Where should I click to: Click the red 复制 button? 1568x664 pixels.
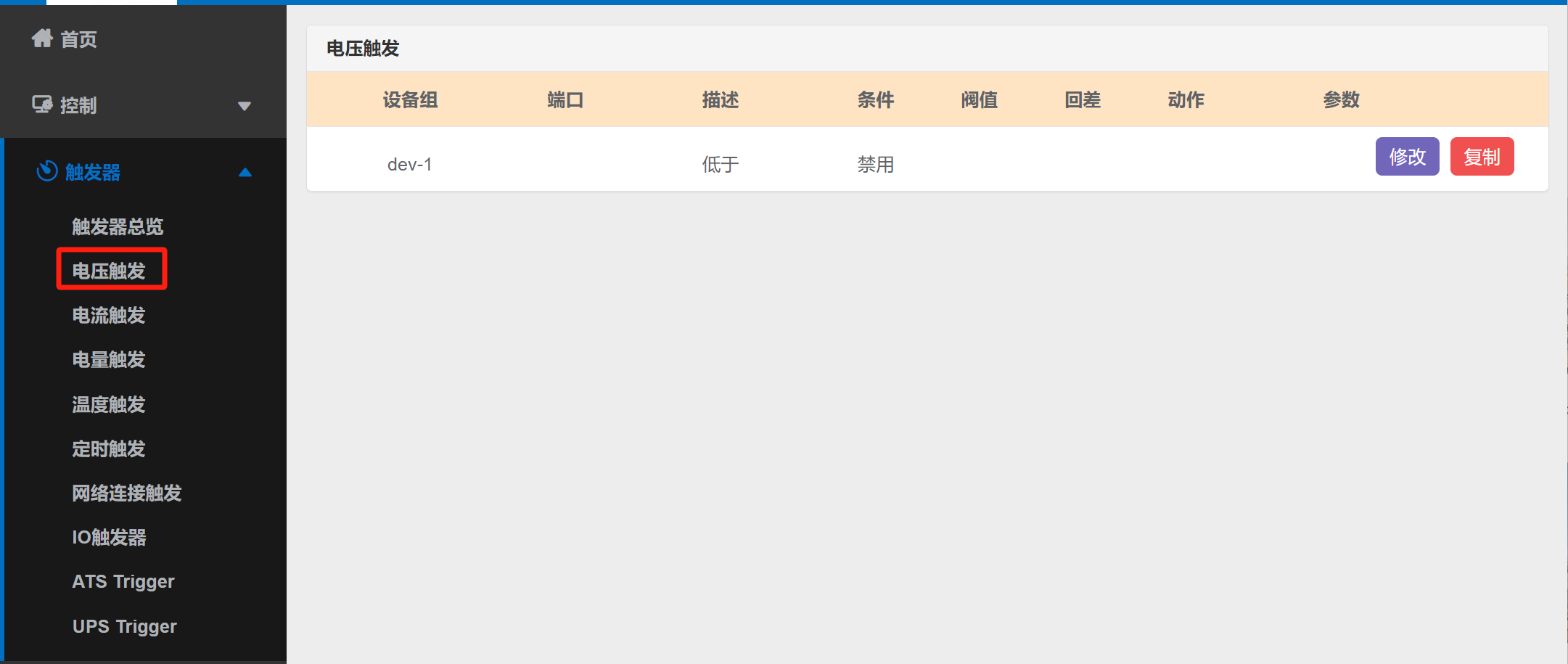[x=1482, y=157]
